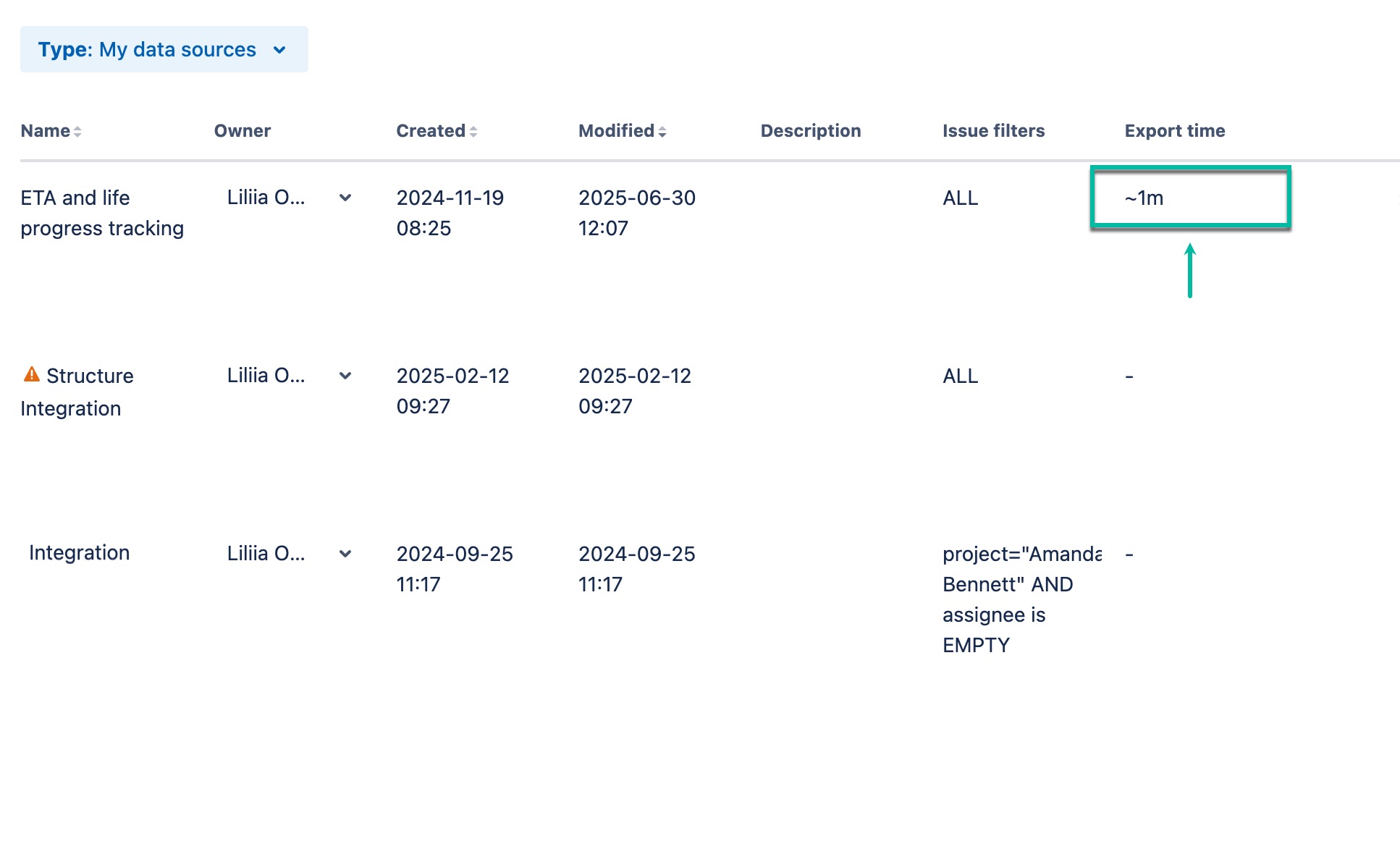Open ETA and life progress tracking data source
The image size is (1400, 844).
(x=101, y=213)
